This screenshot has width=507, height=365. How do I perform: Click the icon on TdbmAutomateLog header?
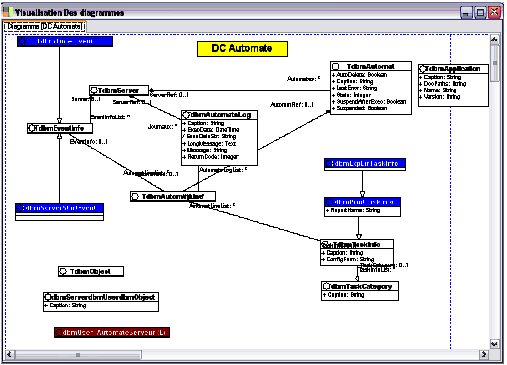[x=186, y=115]
